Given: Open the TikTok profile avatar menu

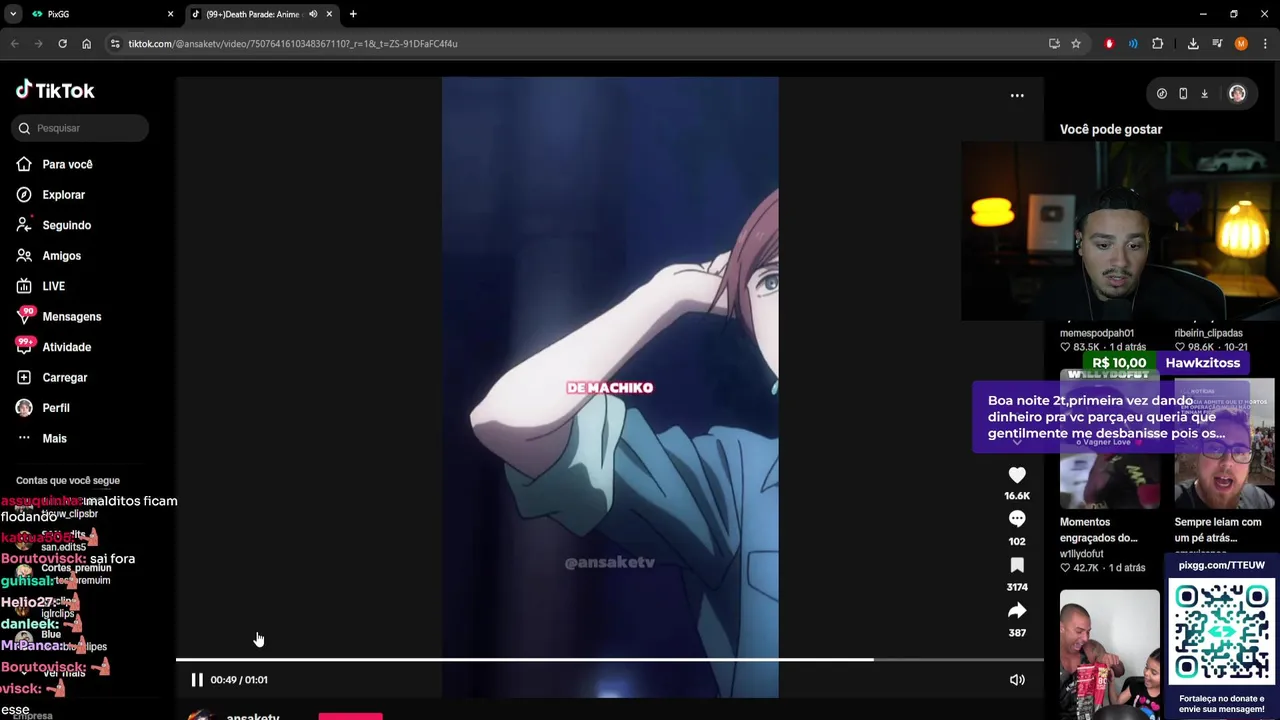Looking at the screenshot, I should coord(1237,94).
